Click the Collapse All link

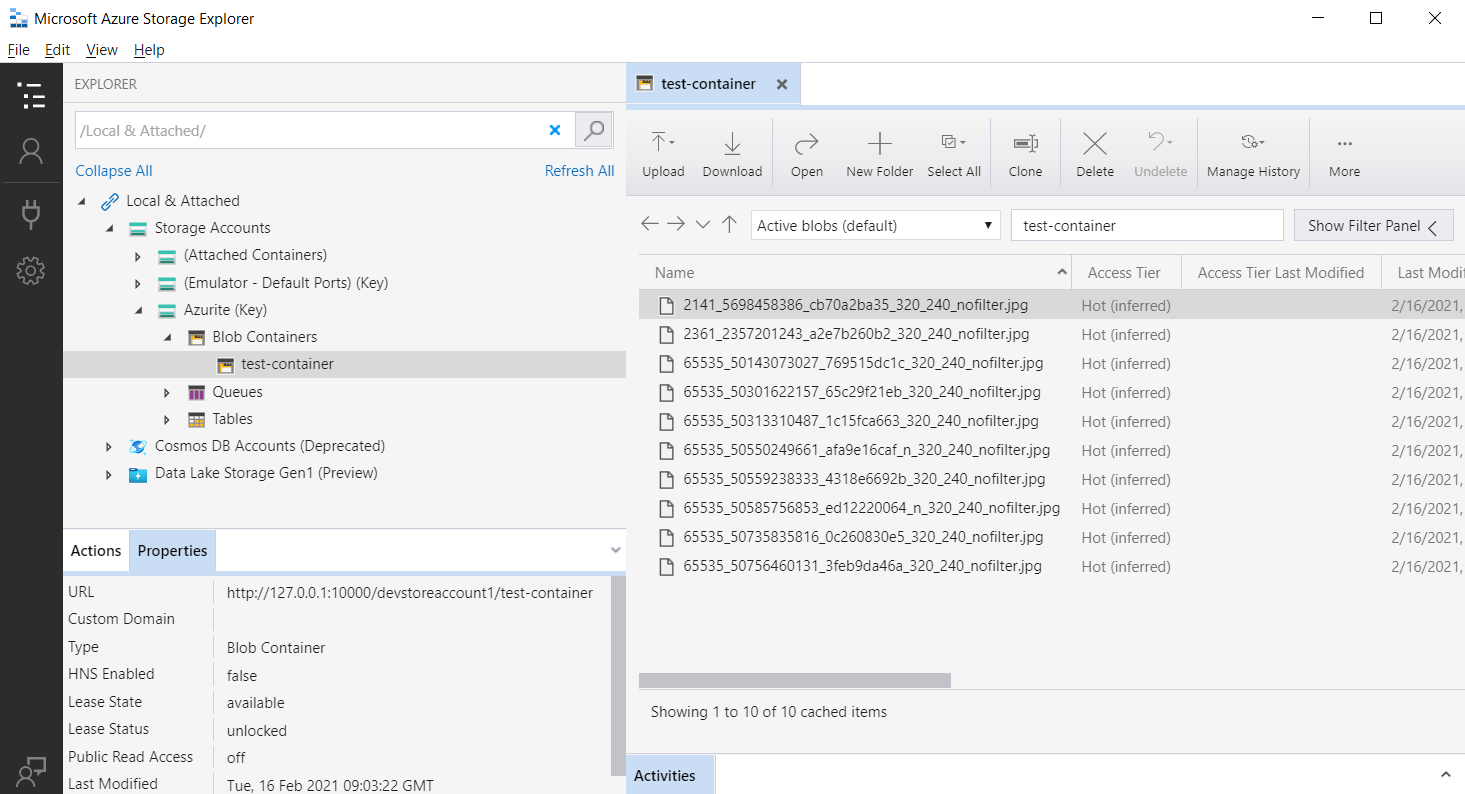click(114, 171)
